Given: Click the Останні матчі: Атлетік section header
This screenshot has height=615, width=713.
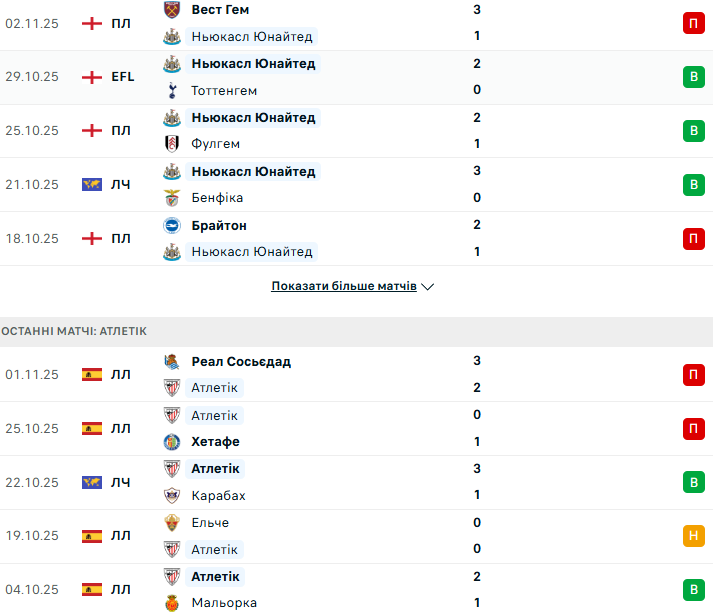Looking at the screenshot, I should (75, 330).
